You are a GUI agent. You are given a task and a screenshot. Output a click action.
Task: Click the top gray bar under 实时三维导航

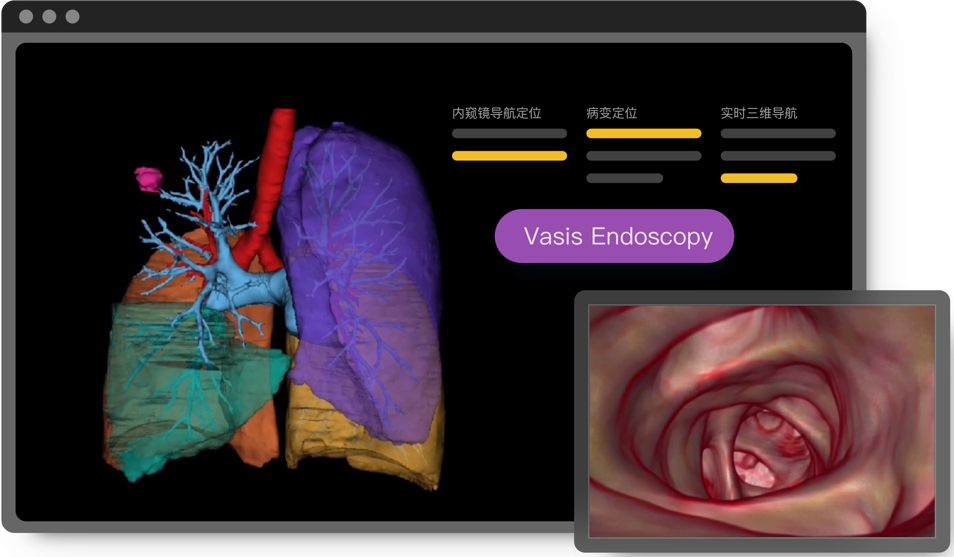click(777, 133)
